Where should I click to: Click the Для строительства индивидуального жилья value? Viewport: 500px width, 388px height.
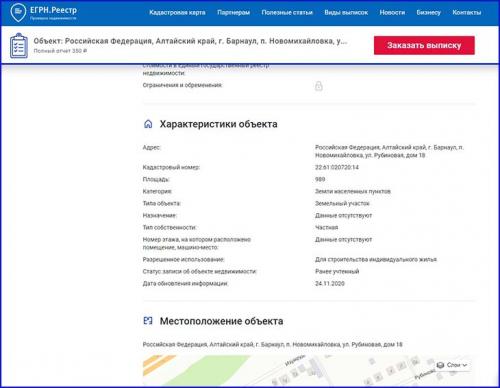click(x=376, y=259)
